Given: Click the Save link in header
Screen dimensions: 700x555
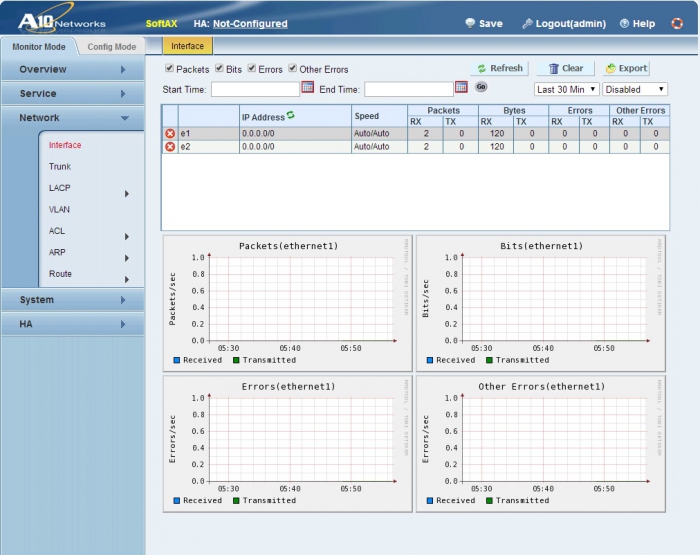Looking at the screenshot, I should coord(491,24).
